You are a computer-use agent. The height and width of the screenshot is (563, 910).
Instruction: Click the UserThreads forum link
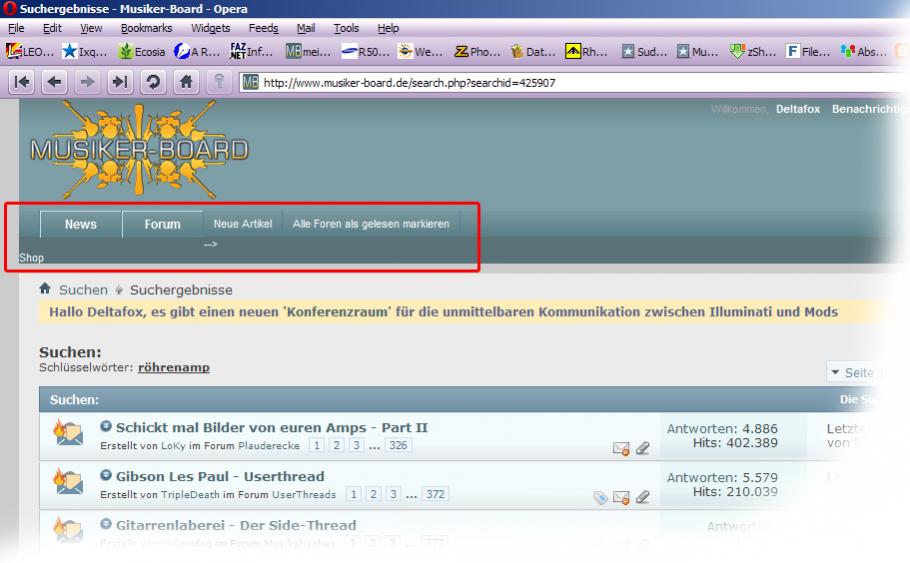click(x=304, y=495)
